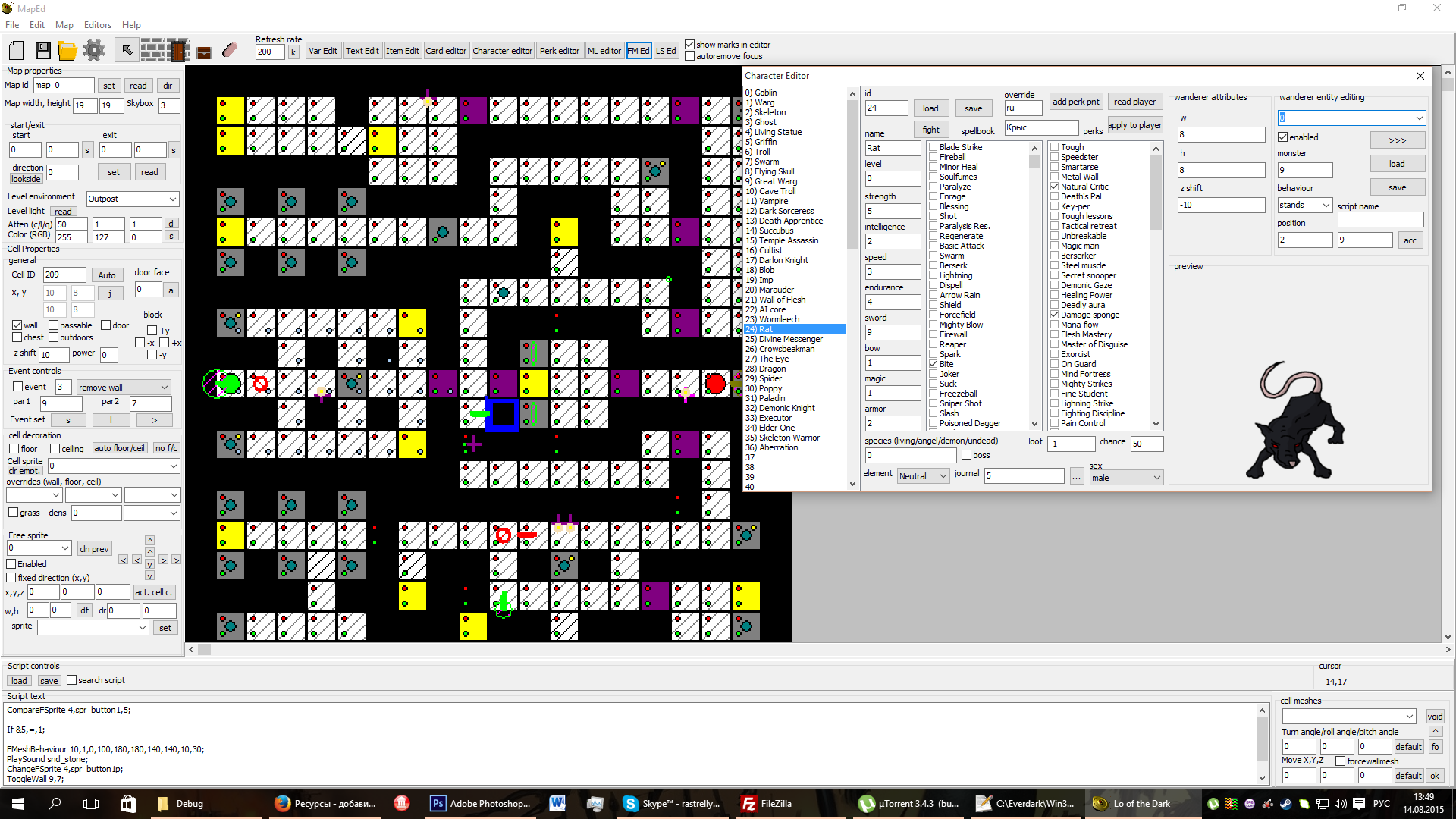Uncheck the Natural Critic perk
The width and height of the screenshot is (1456, 819).
tap(1055, 187)
